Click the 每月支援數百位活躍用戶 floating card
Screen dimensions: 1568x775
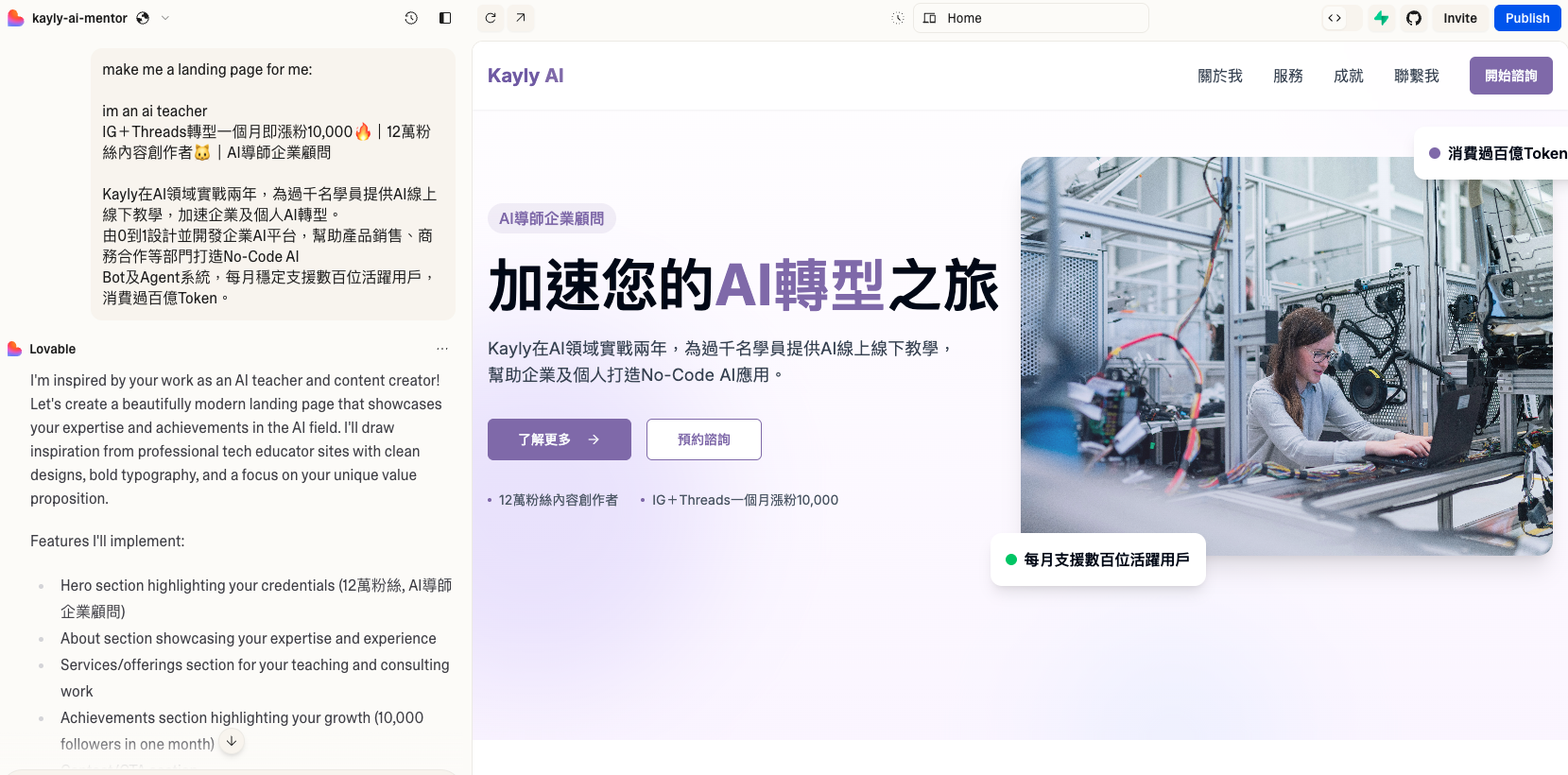1098,560
